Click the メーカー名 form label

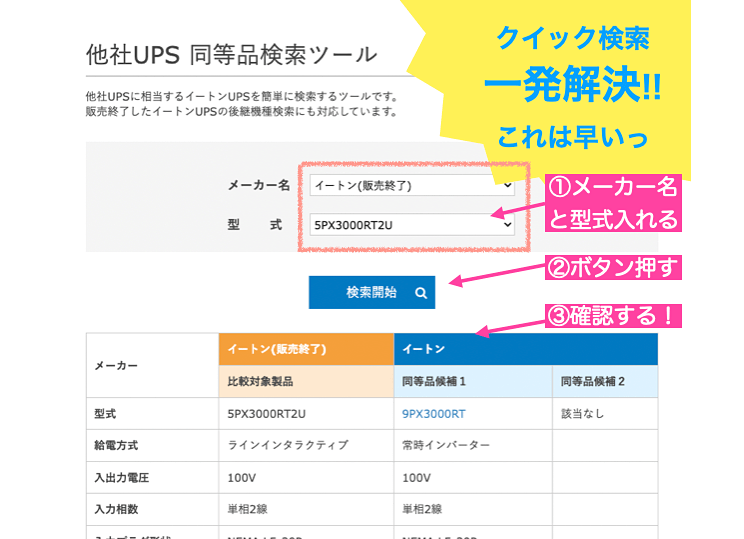click(259, 185)
